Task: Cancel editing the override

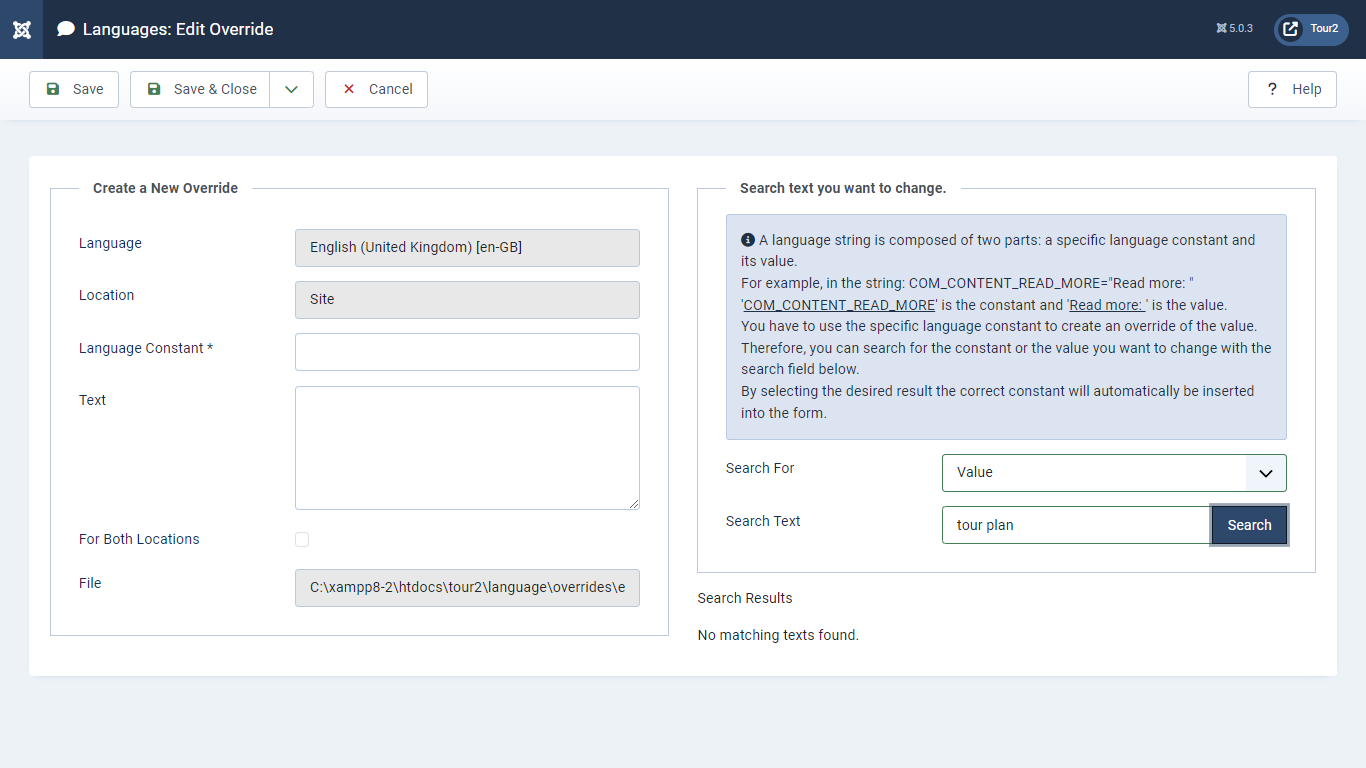Action: coord(376,89)
